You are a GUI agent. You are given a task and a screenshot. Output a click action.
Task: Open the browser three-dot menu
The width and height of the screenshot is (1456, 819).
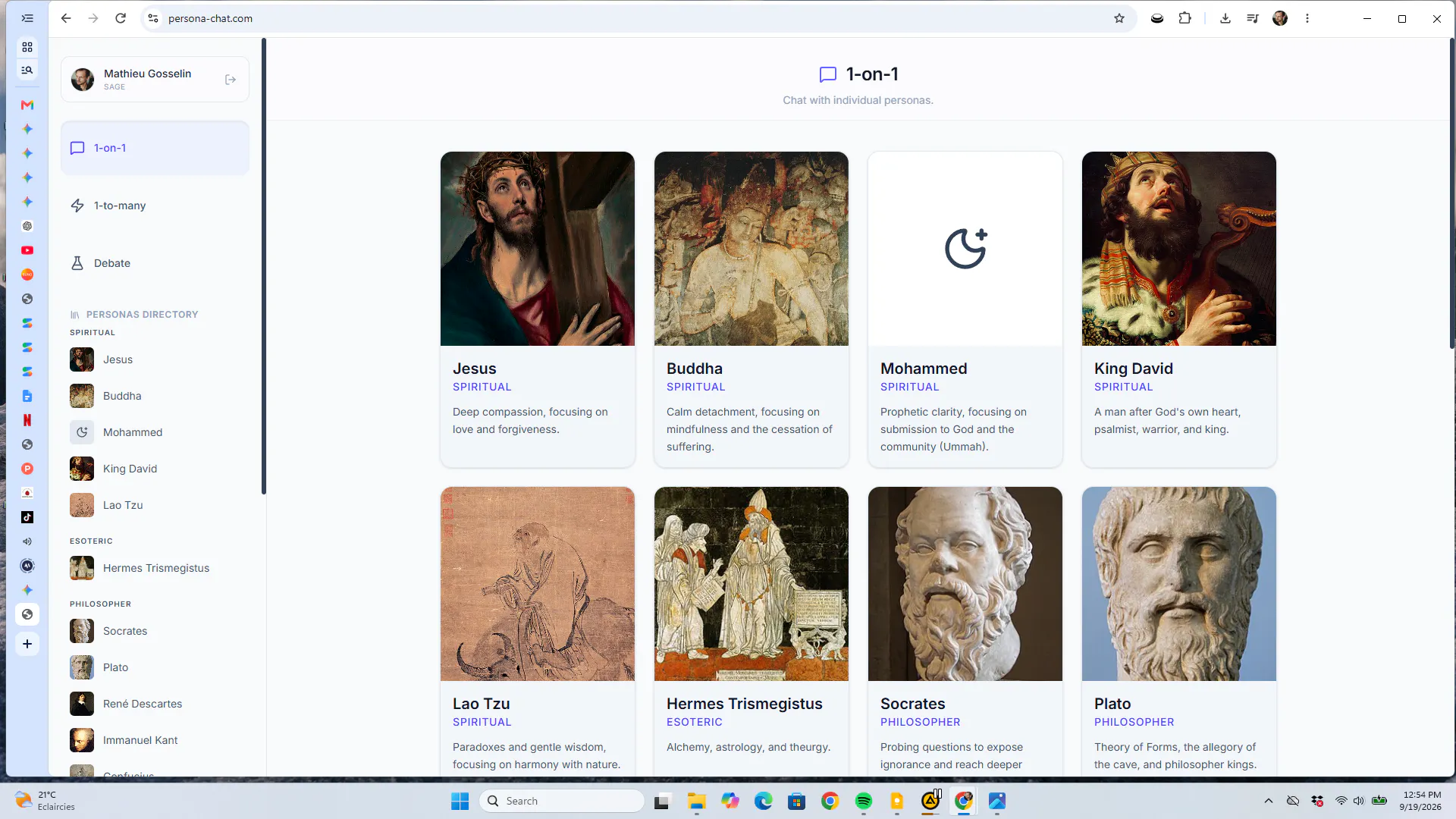[x=1307, y=18]
